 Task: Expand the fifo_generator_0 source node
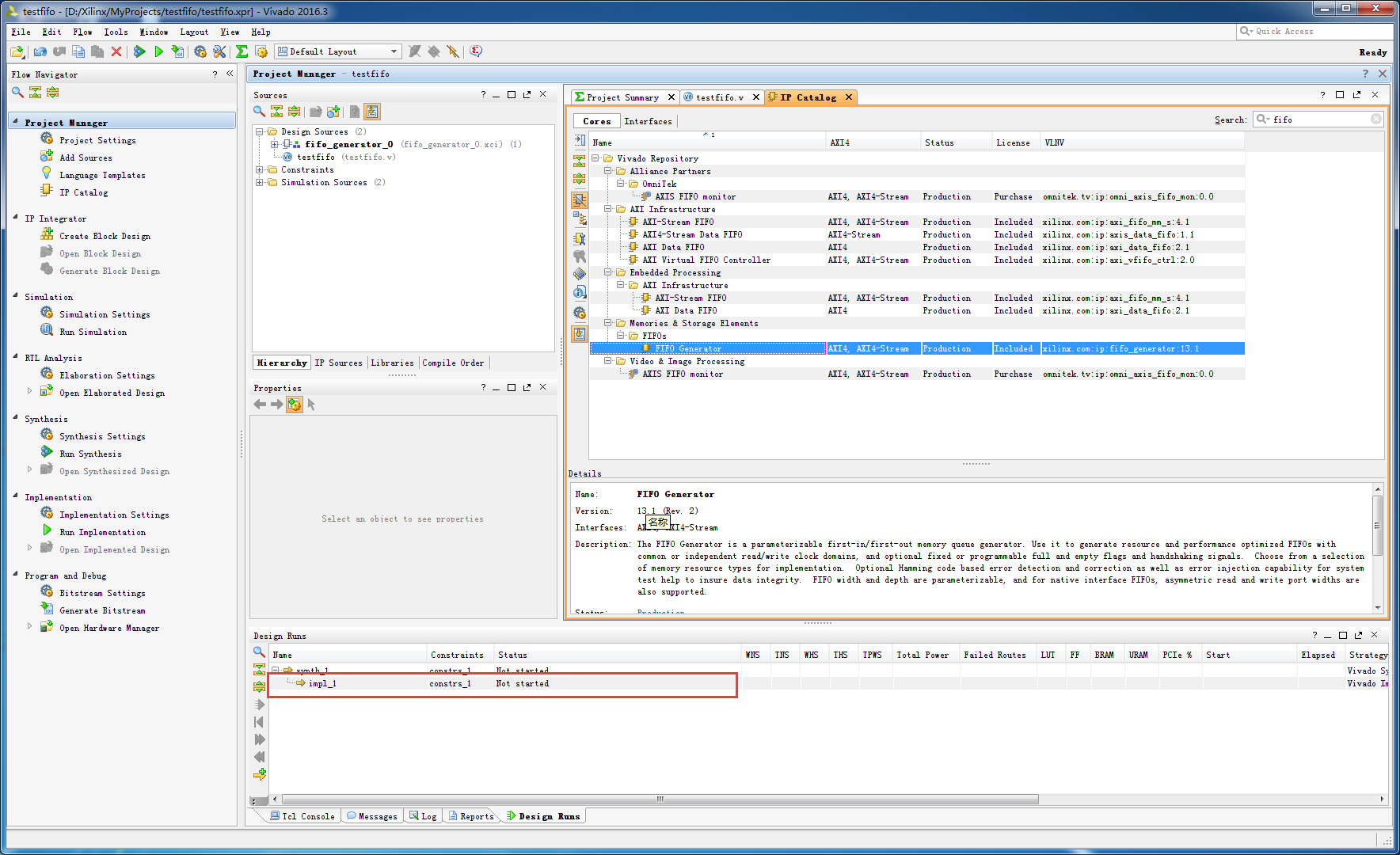pos(274,145)
